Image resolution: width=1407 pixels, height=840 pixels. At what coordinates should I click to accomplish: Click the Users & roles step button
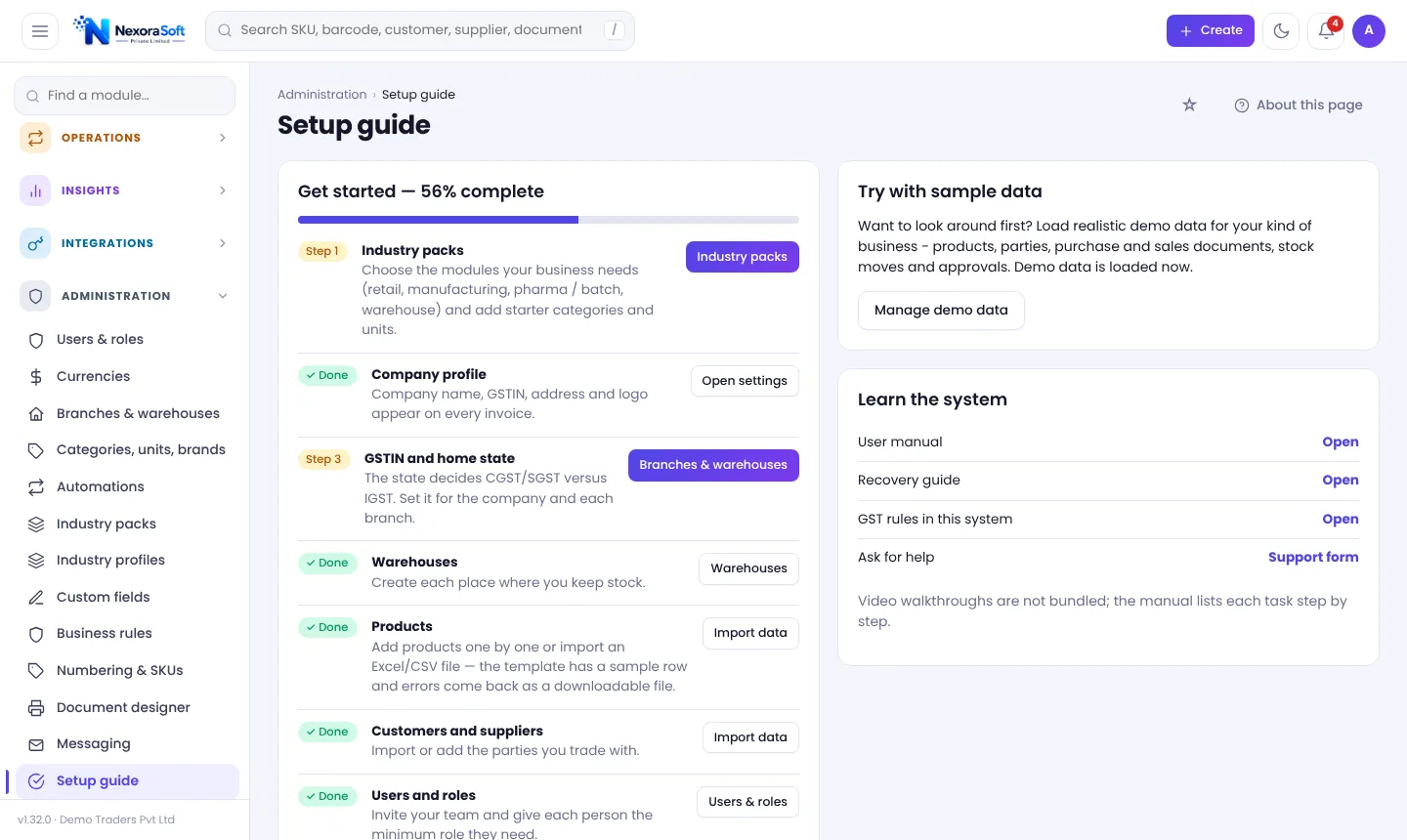[747, 802]
